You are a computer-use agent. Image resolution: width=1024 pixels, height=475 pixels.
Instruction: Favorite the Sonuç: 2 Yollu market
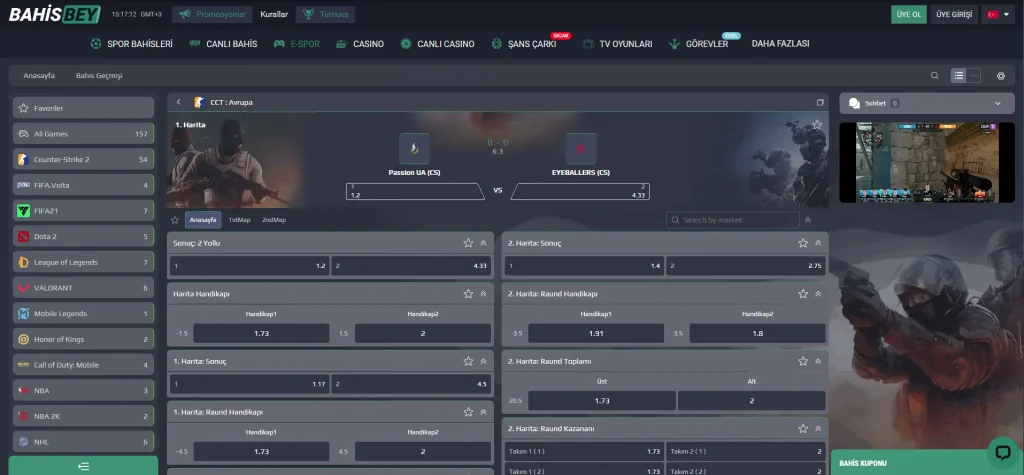click(468, 243)
